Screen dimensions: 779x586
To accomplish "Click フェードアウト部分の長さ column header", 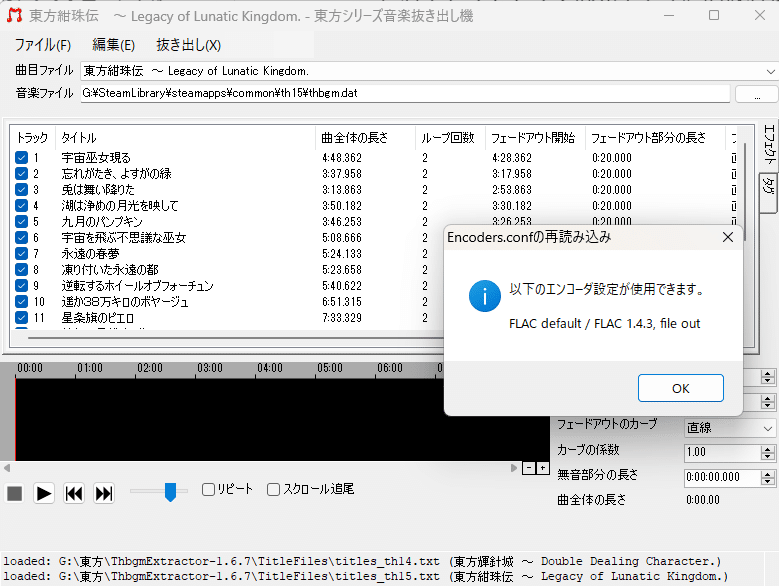I will 655,138.
